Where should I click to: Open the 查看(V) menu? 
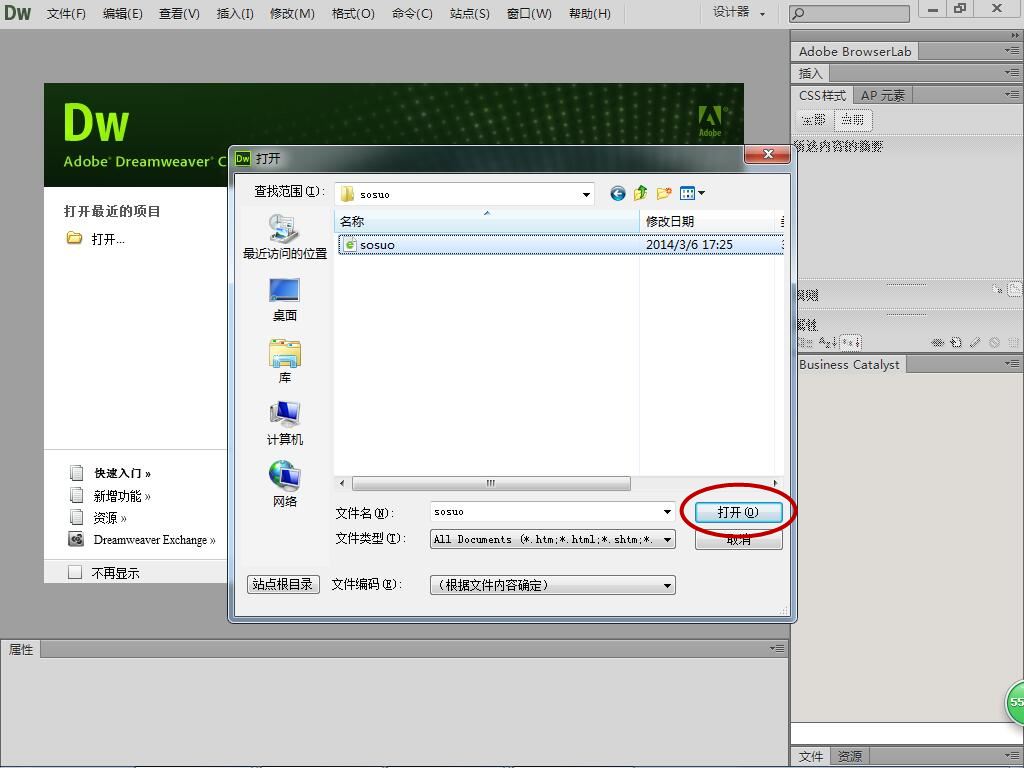(x=180, y=13)
